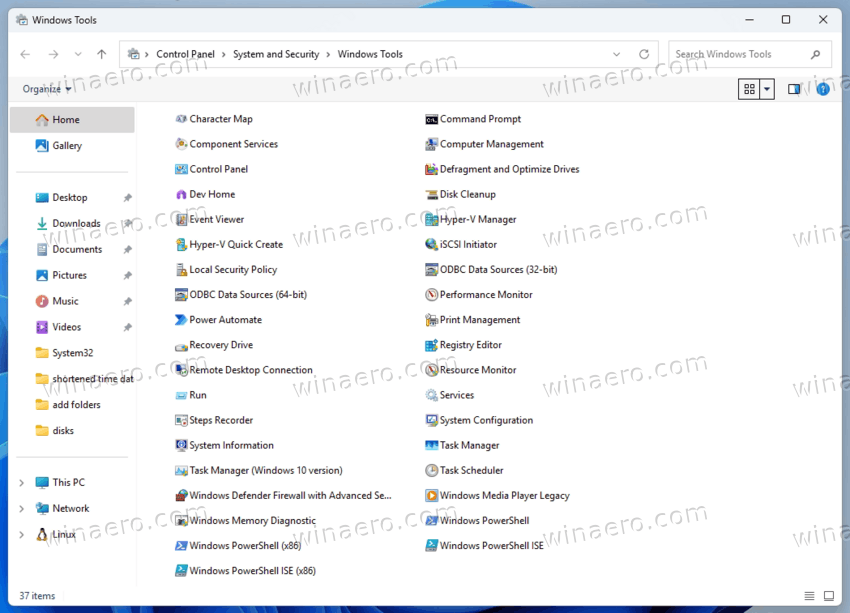
Task: Open Windows Media Player Legacy icon
Action: pyautogui.click(x=432, y=495)
